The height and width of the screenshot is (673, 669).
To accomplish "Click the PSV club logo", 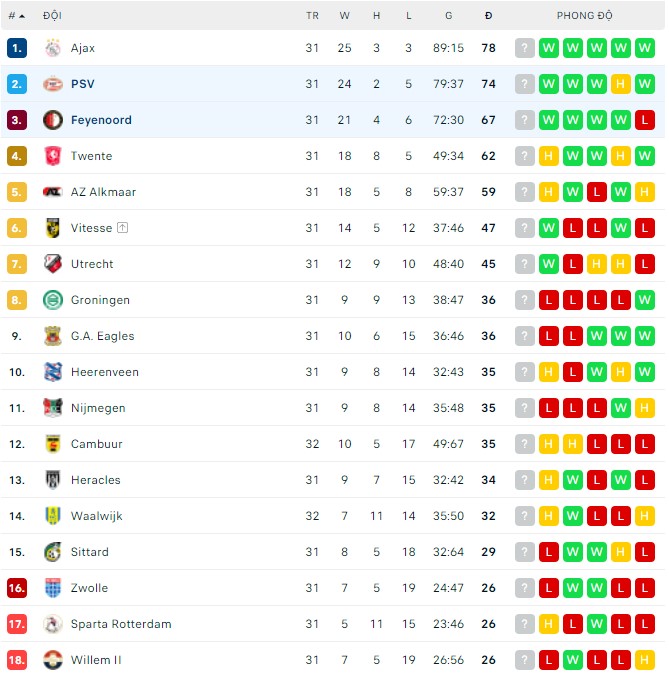I will pyautogui.click(x=53, y=84).
